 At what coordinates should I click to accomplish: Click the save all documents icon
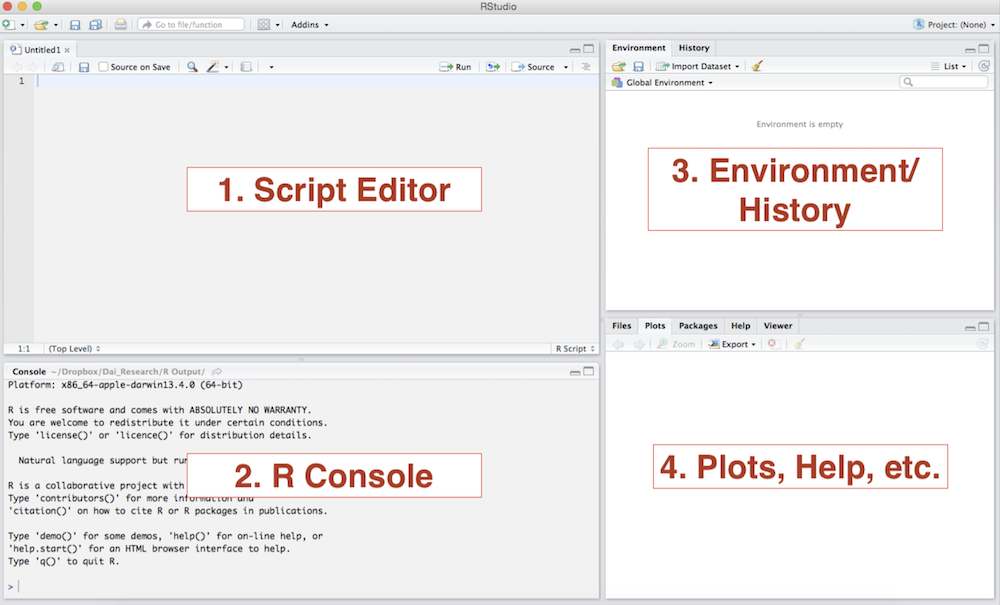[95, 24]
